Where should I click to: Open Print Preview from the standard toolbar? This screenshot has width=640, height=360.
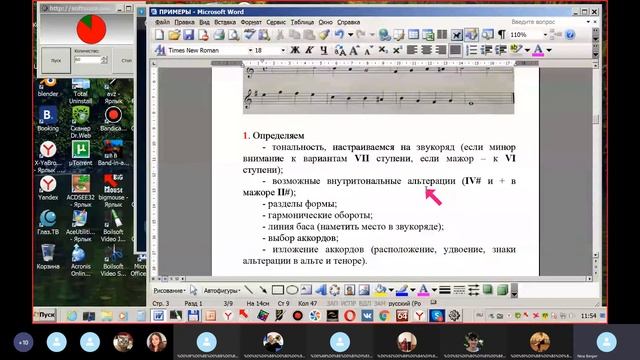pos(233,35)
